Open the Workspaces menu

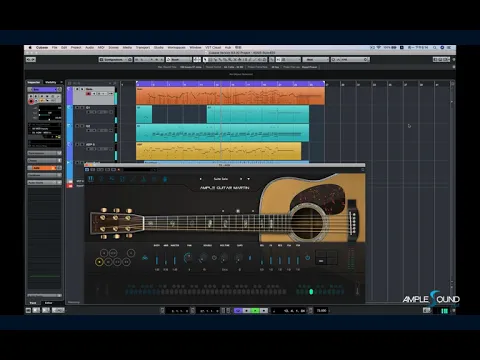point(176,48)
